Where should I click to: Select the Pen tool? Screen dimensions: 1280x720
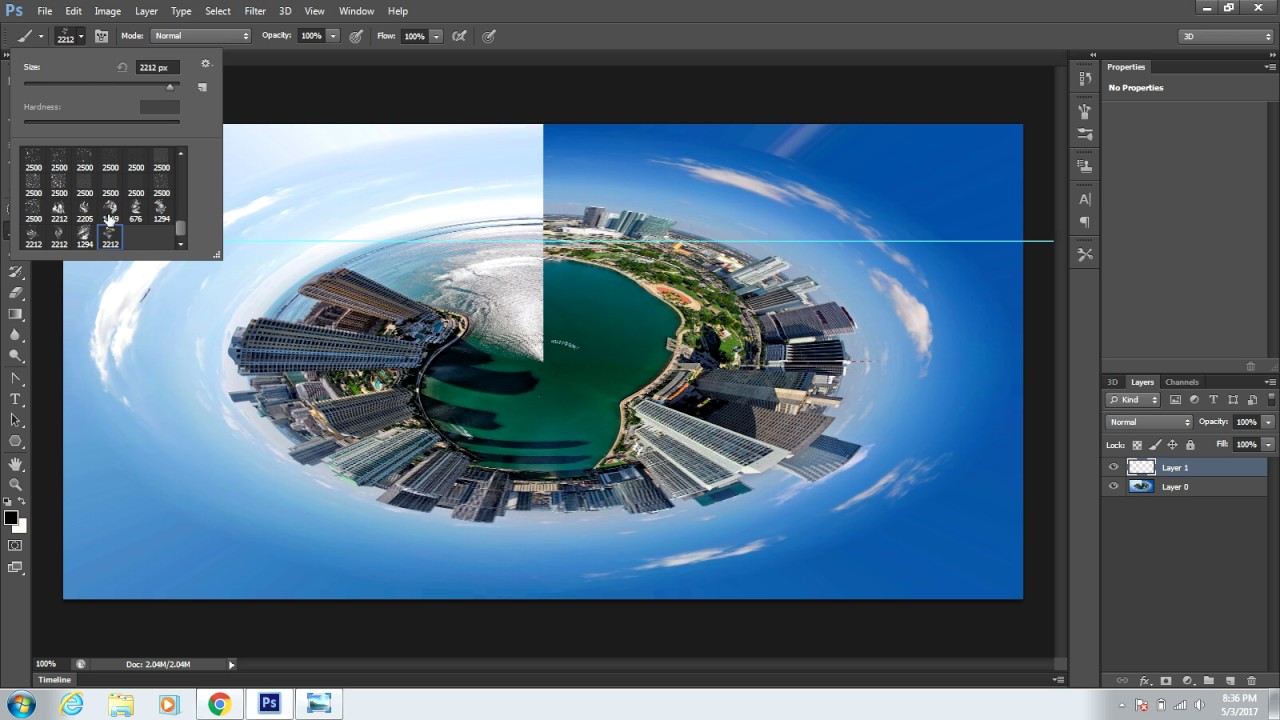16,379
